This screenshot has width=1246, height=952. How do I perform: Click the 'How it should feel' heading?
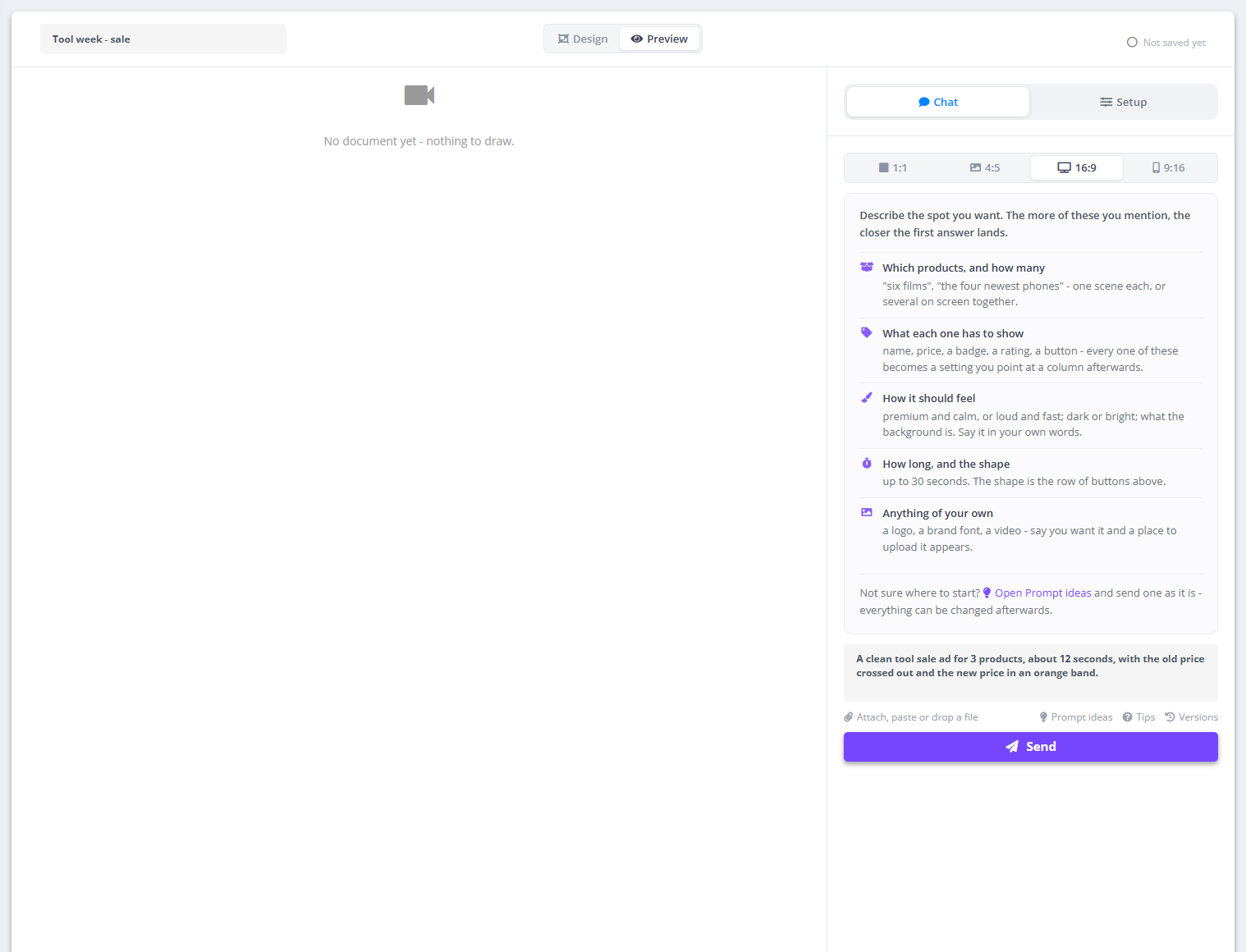coord(929,398)
